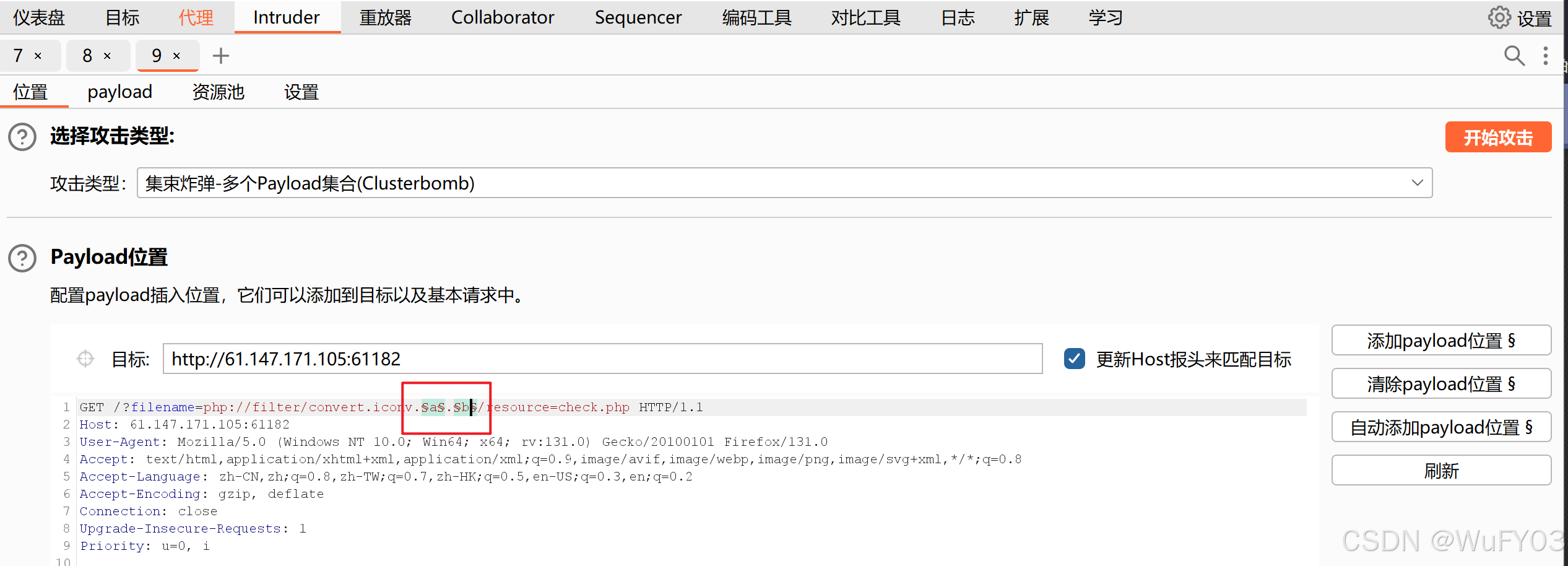Open settings via the gear icon
1568x566 pixels.
point(1499,17)
